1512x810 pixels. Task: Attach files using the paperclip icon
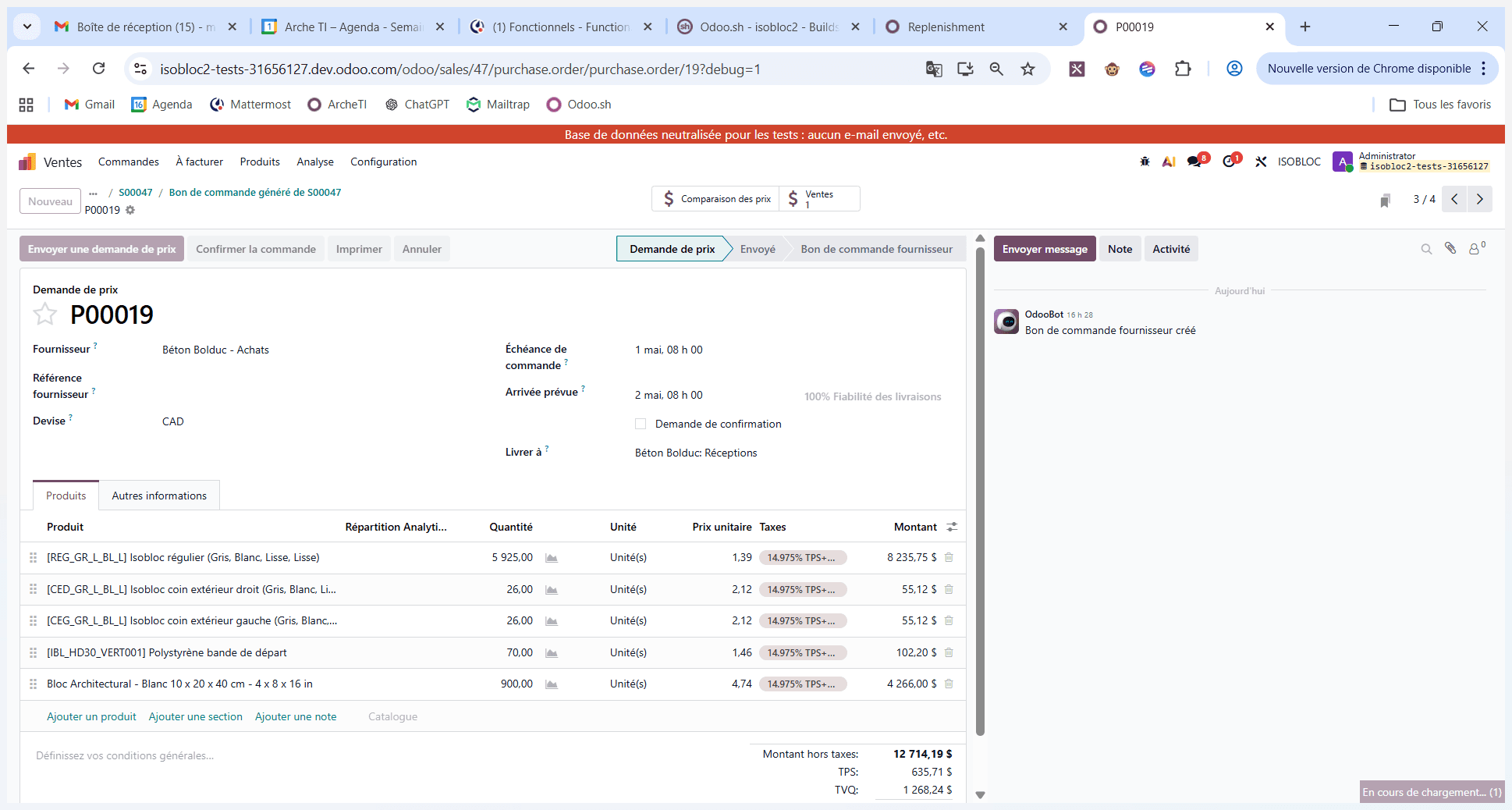(x=1450, y=248)
